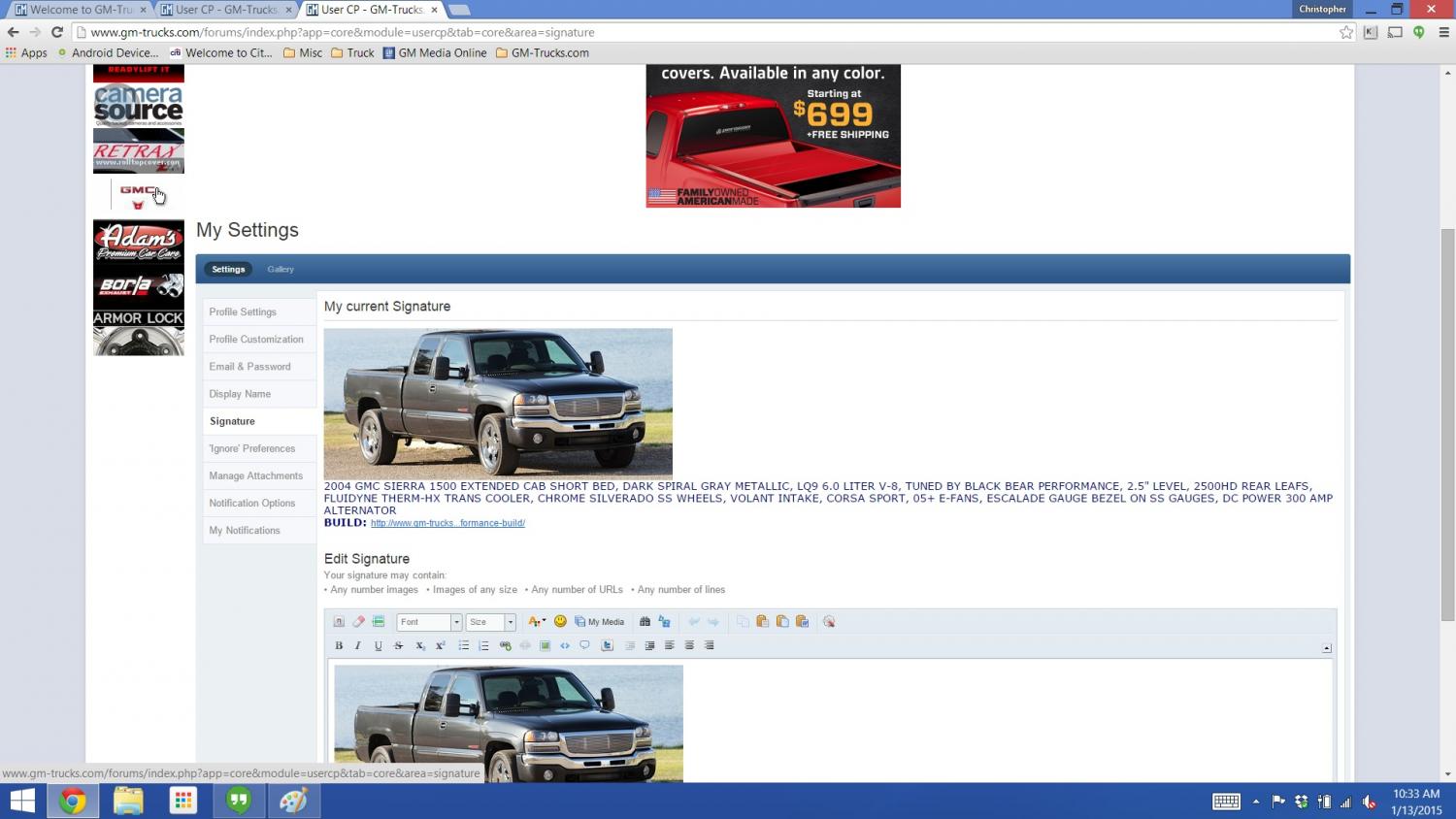Click the find binoculars icon
Viewport: 1456px width, 819px height.
[645, 622]
